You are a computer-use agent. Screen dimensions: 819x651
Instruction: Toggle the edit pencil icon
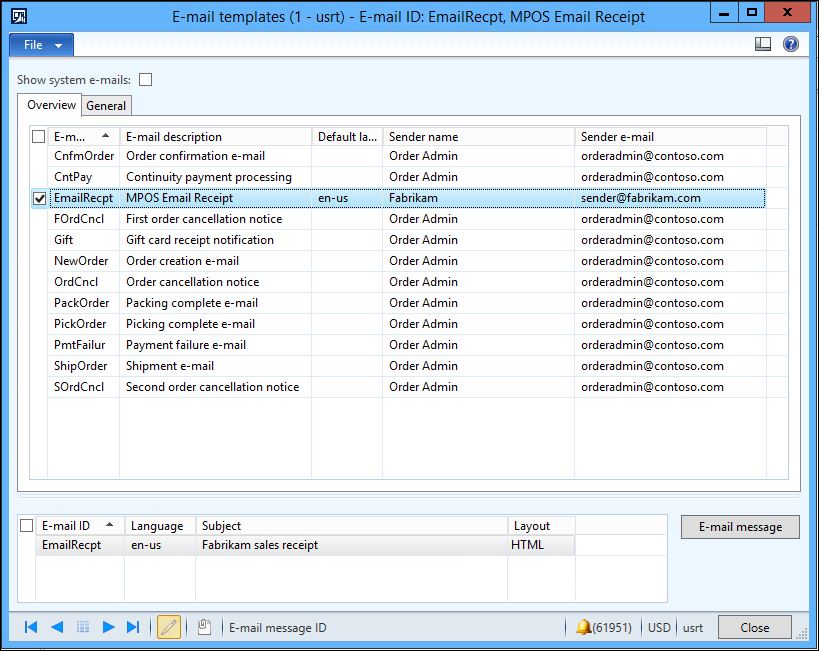pyautogui.click(x=168, y=627)
